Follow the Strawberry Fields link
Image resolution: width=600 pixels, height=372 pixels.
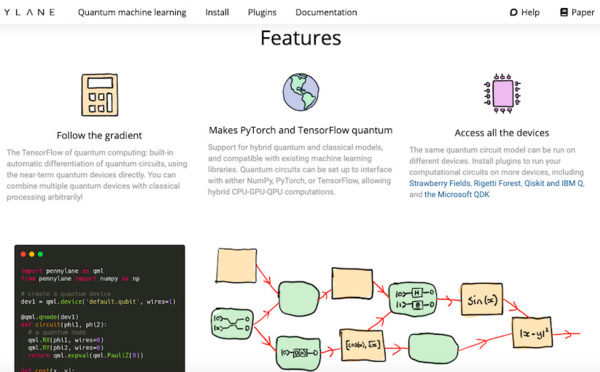click(440, 183)
